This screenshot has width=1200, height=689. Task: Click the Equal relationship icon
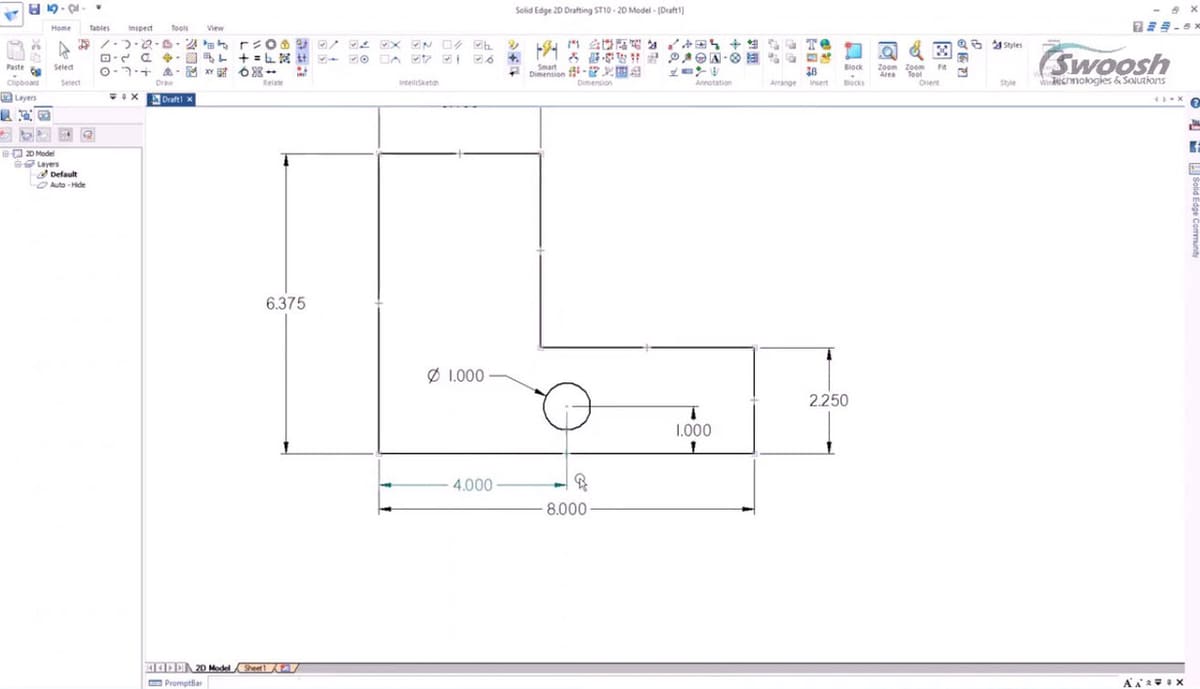click(x=257, y=59)
